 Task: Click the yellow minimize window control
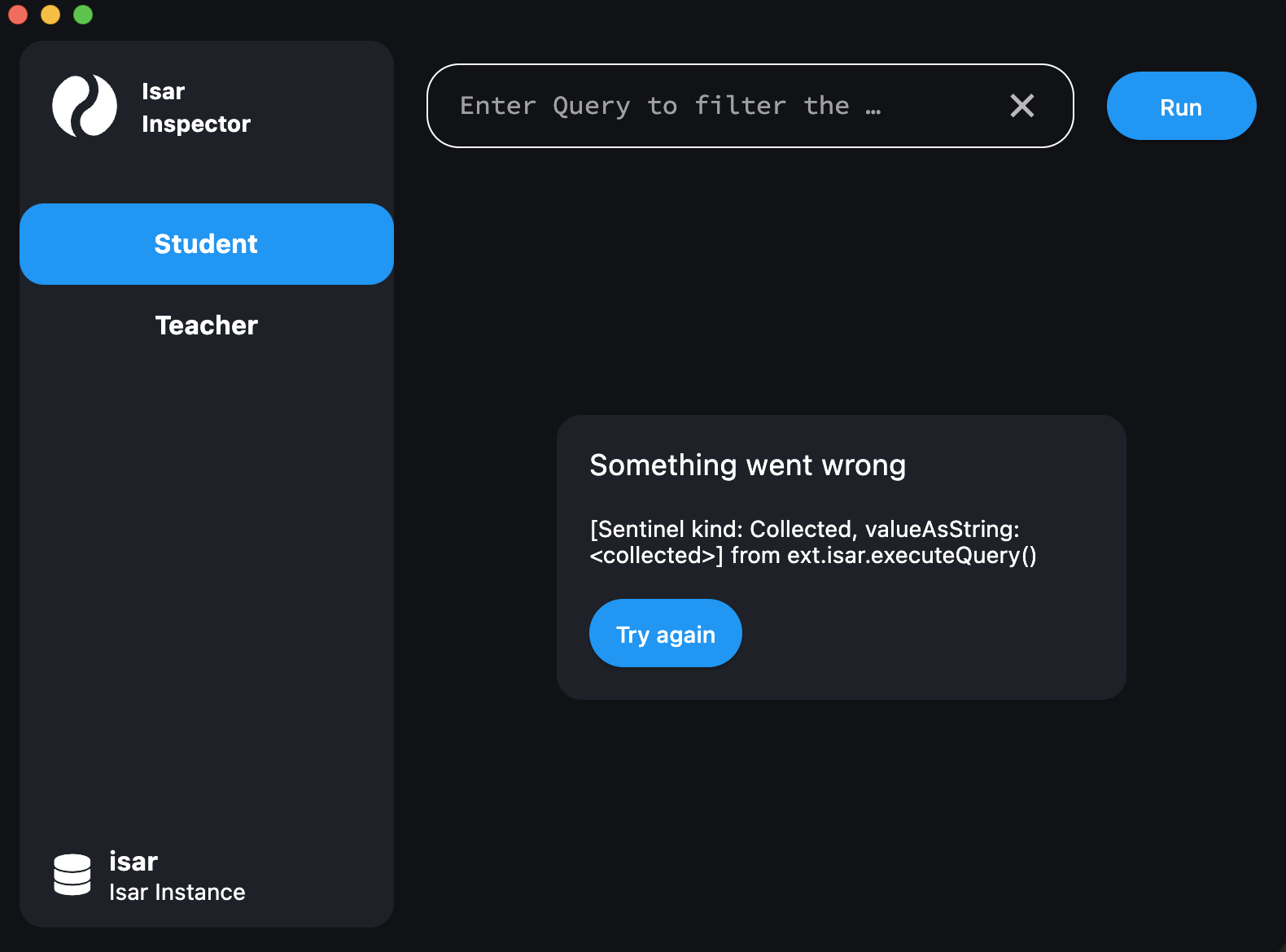pos(50,14)
